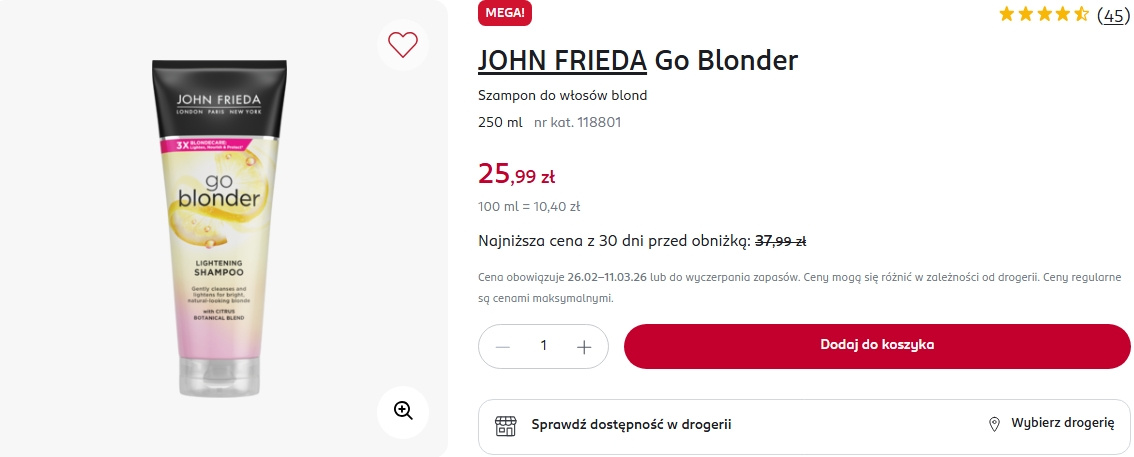Click the magnifier zoom icon on image
The width and height of the screenshot is (1134, 457).
coord(403,411)
